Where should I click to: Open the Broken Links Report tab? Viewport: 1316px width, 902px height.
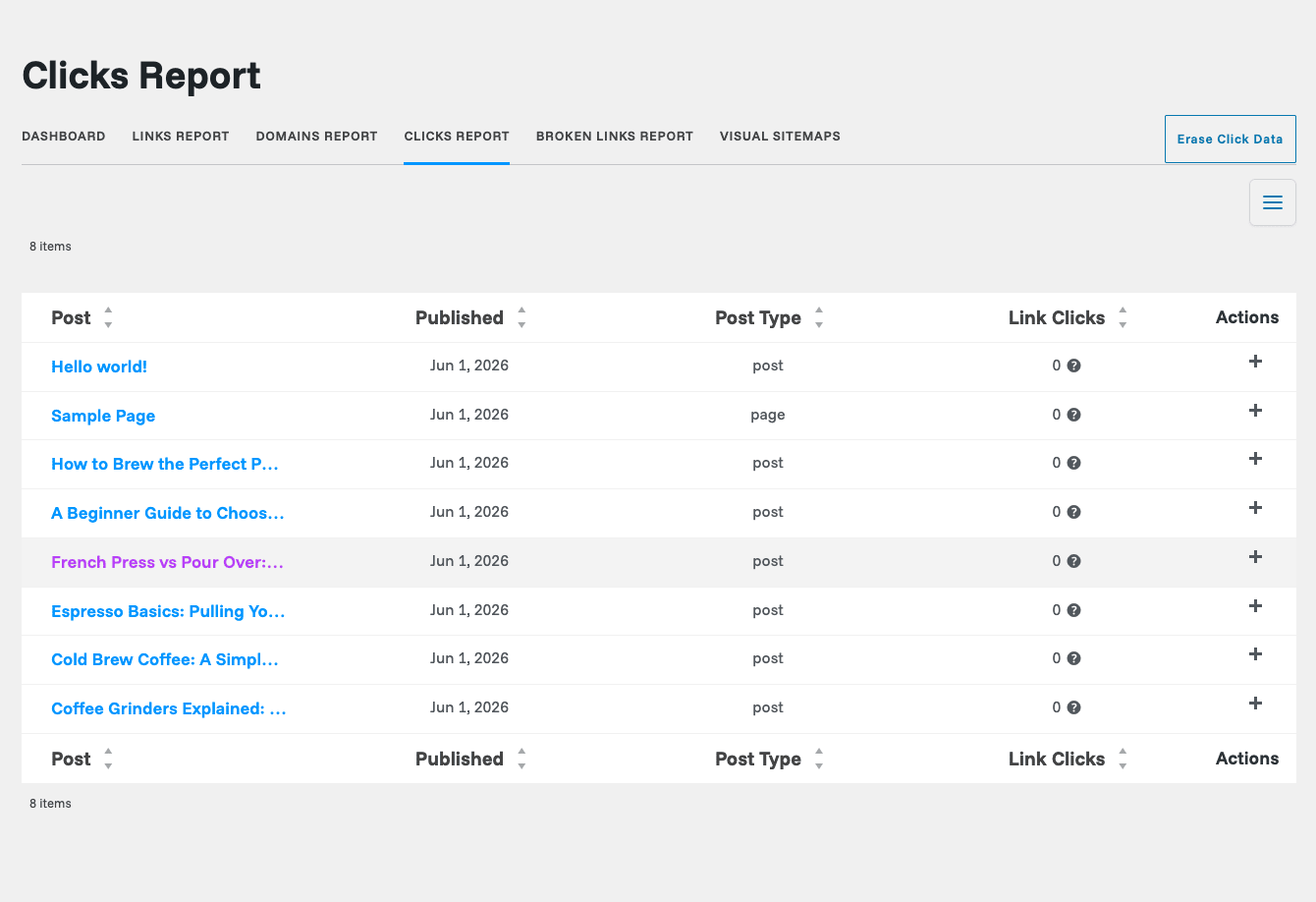coord(615,137)
